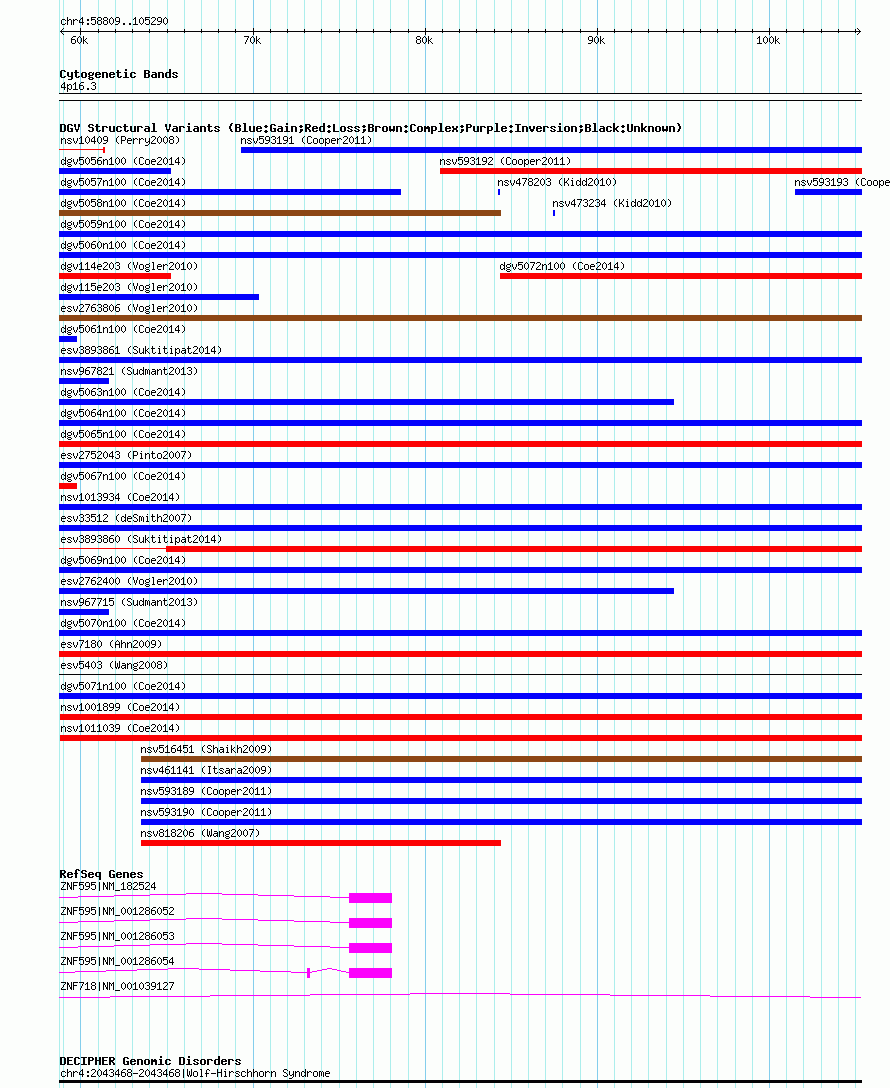Select the RefSeq Genes track title

[101, 874]
